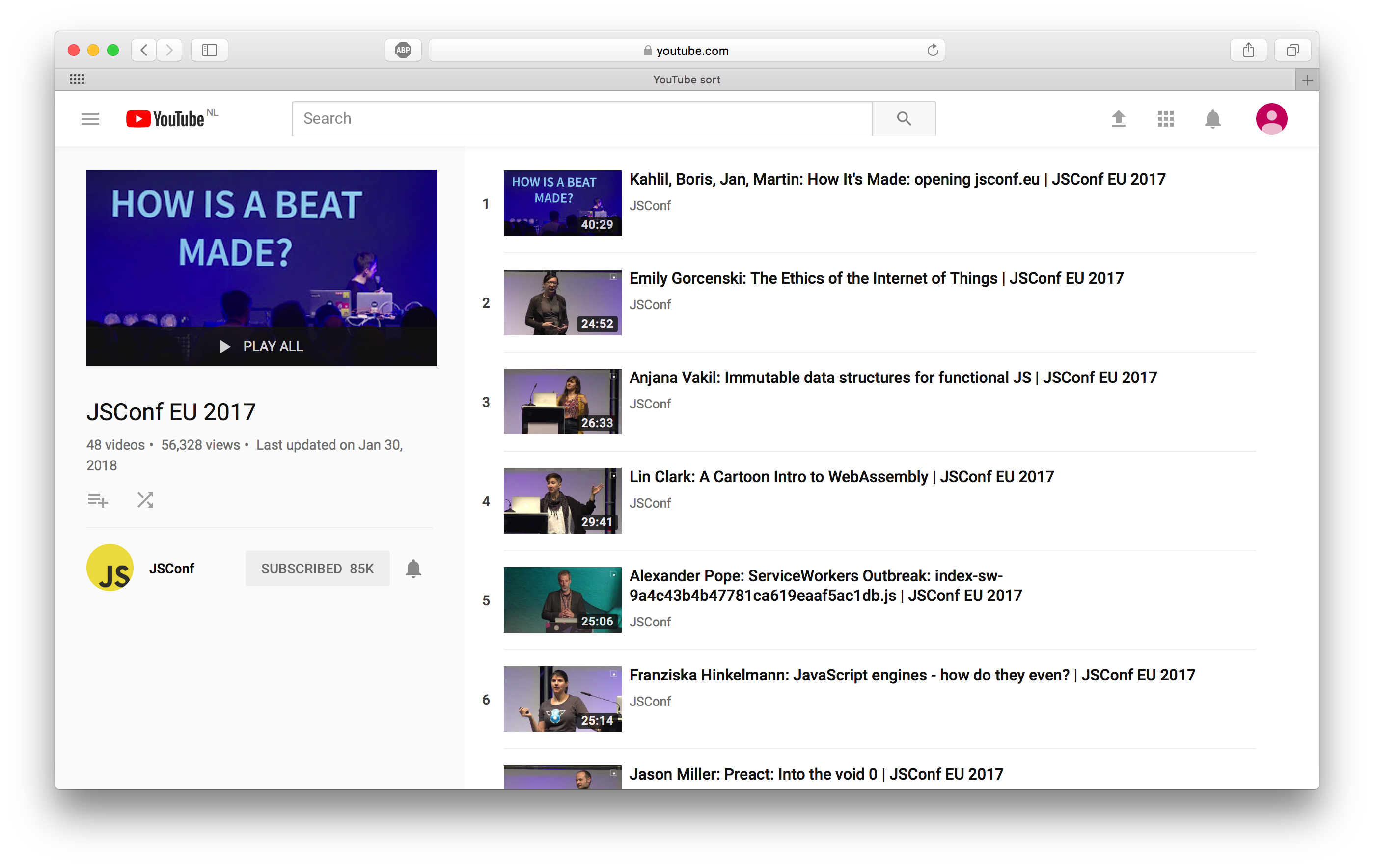The height and width of the screenshot is (868, 1374).
Task: Open the upload video icon
Action: click(1118, 119)
